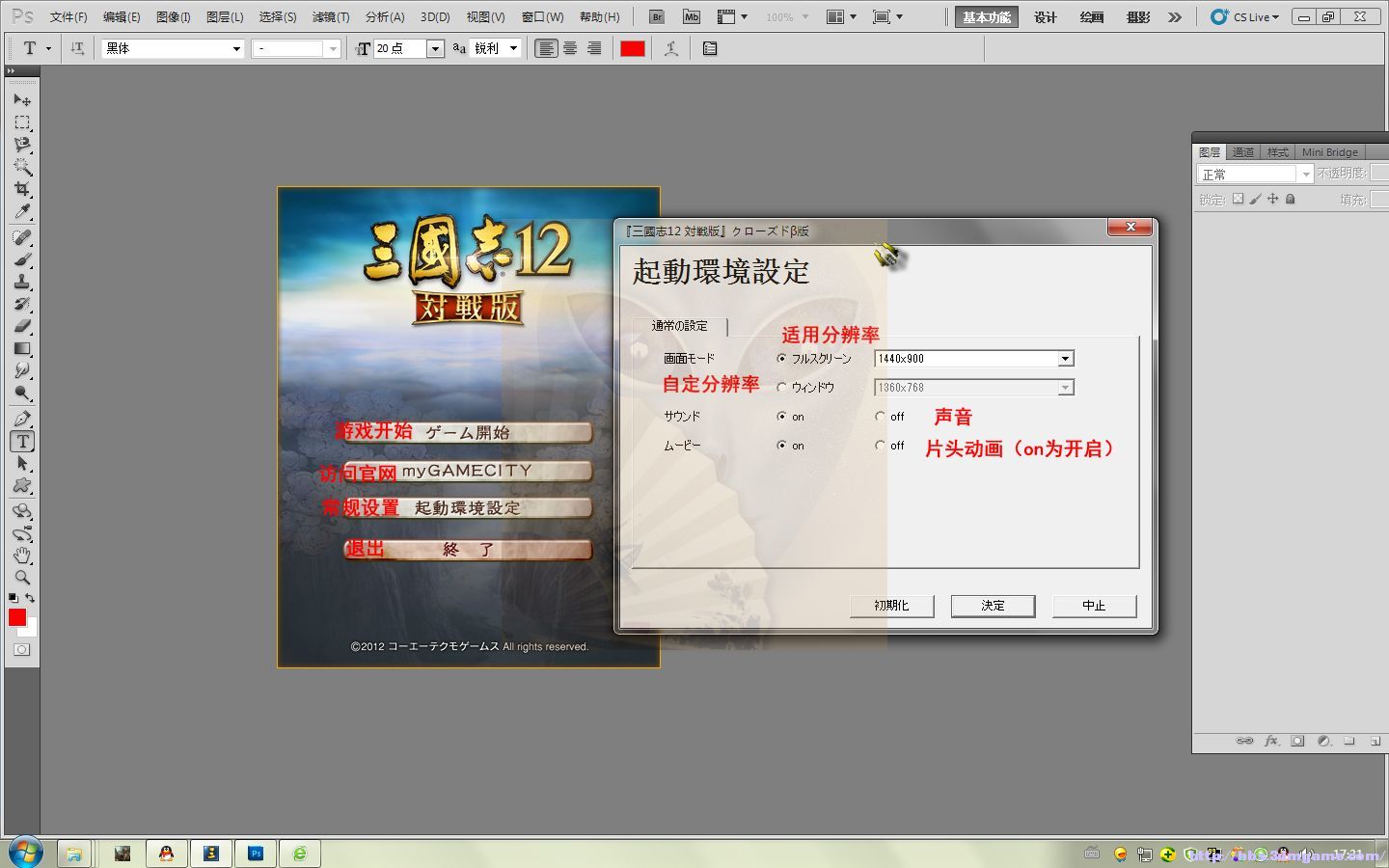The image size is (1389, 868).
Task: Select the Zoom tool
Action: tap(22, 577)
